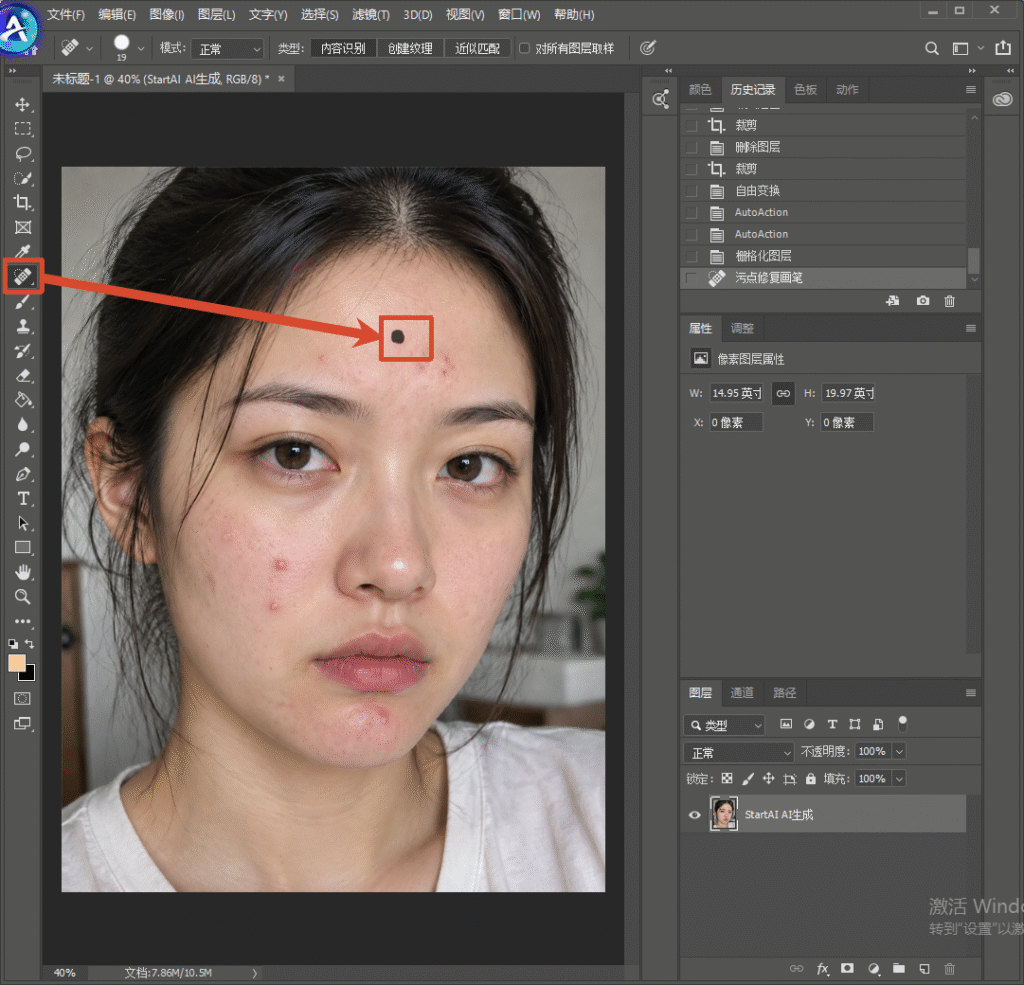Switch to the 调整 tab
Image resolution: width=1024 pixels, height=985 pixels.
pos(742,329)
